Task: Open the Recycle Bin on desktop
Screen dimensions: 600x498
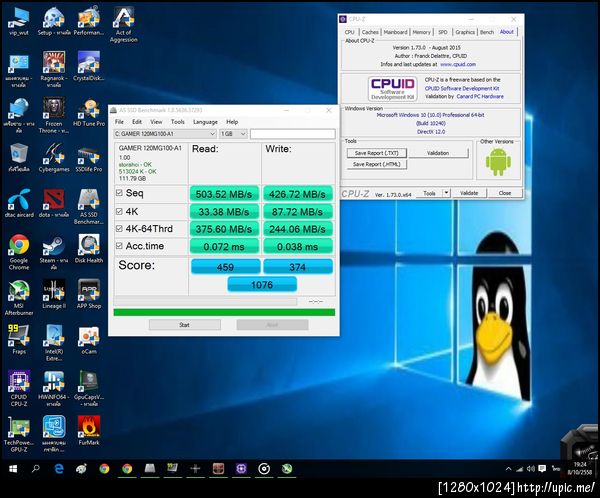Action: point(19,157)
